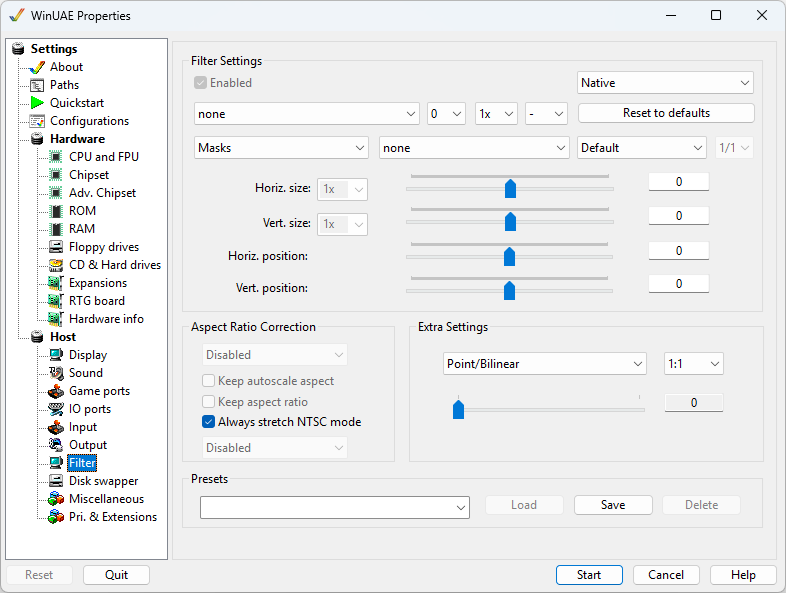Open the Miscellaneous page label
The width and height of the screenshot is (786, 593).
tap(106, 499)
